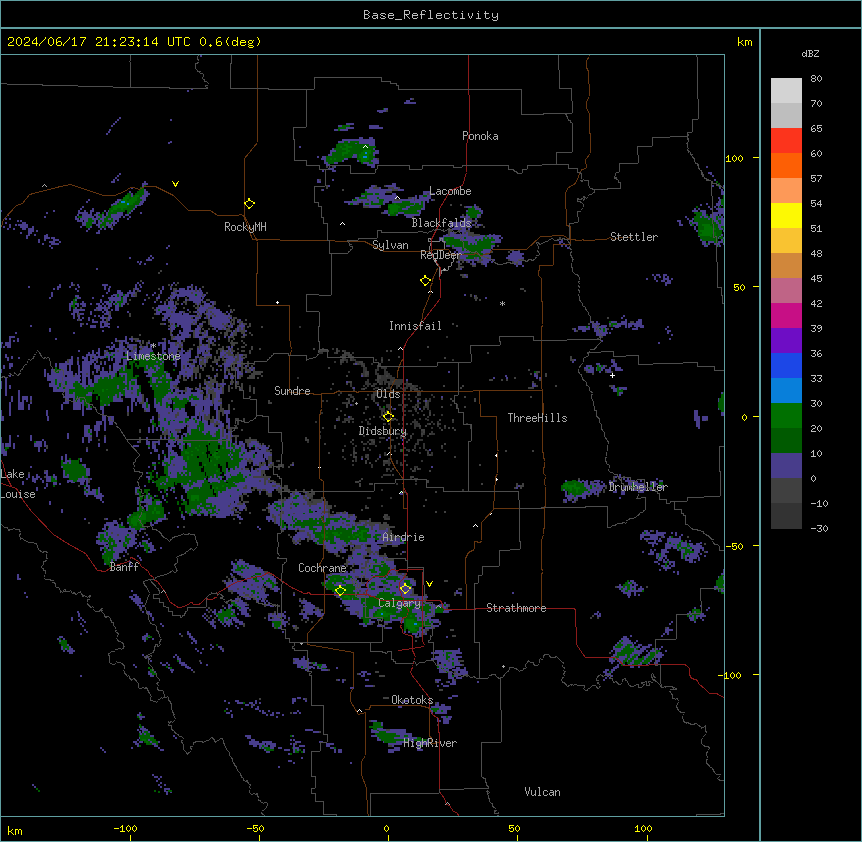Pick the red swatch between 65 and 60 dBZ
This screenshot has height=842, width=862.
coord(786,141)
